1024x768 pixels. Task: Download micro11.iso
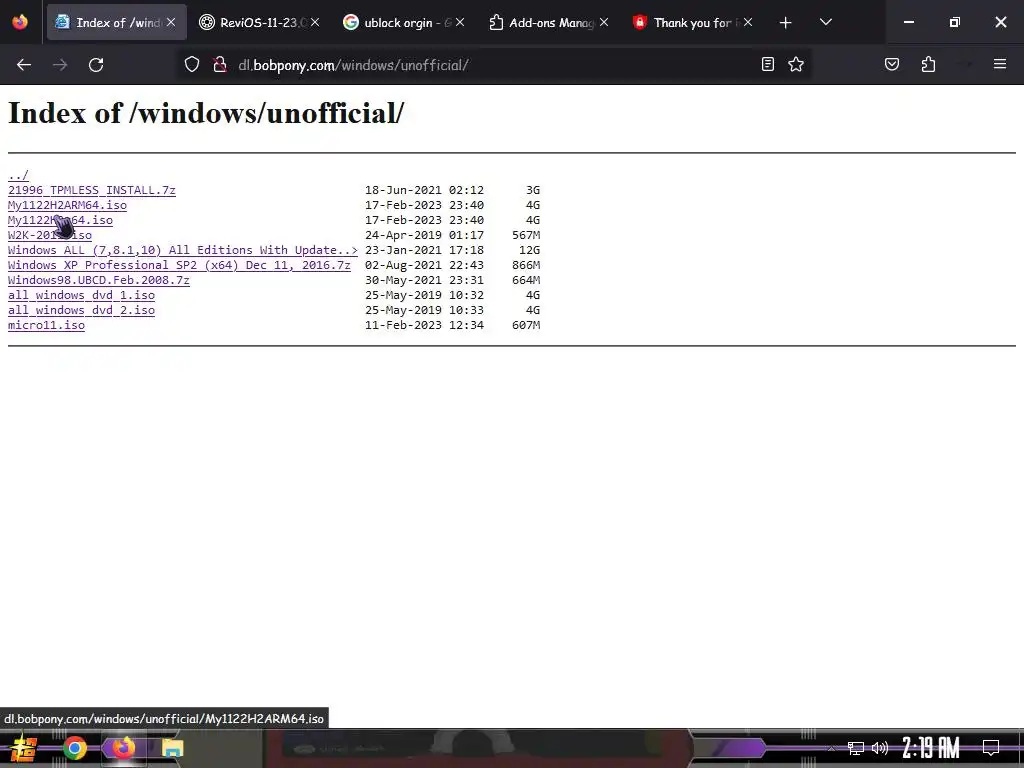point(46,325)
